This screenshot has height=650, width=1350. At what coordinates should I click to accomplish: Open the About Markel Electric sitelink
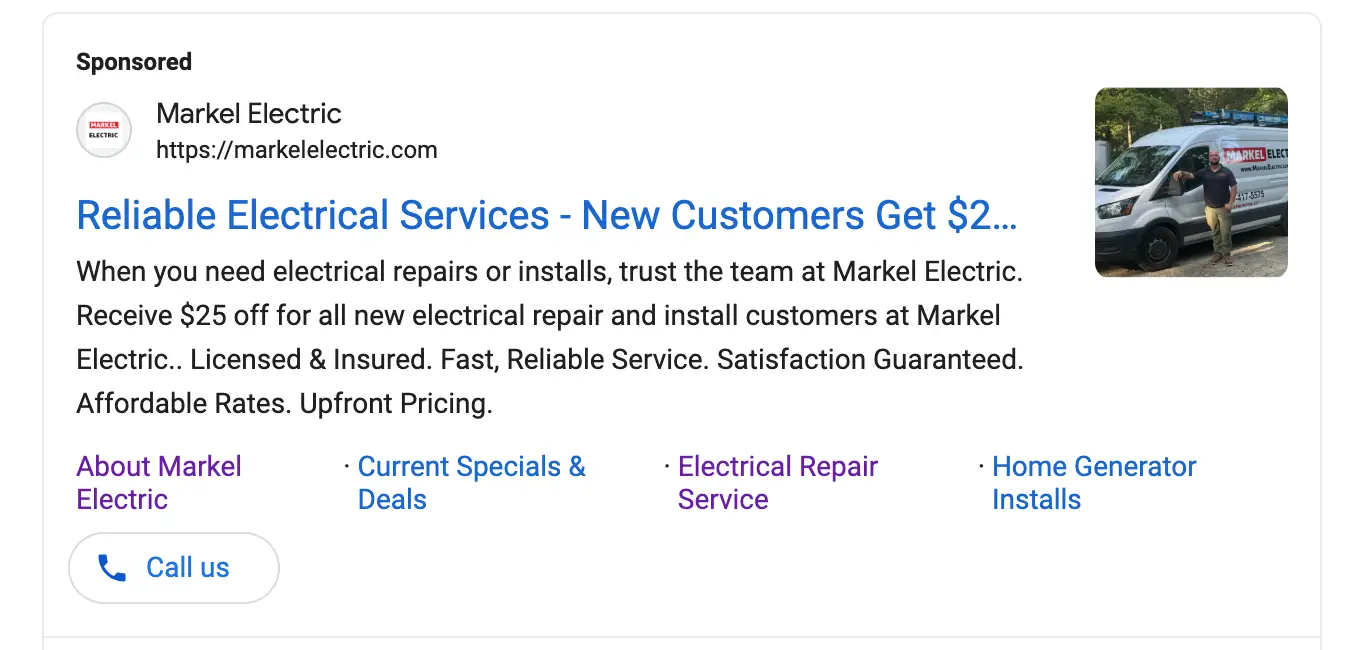[158, 482]
